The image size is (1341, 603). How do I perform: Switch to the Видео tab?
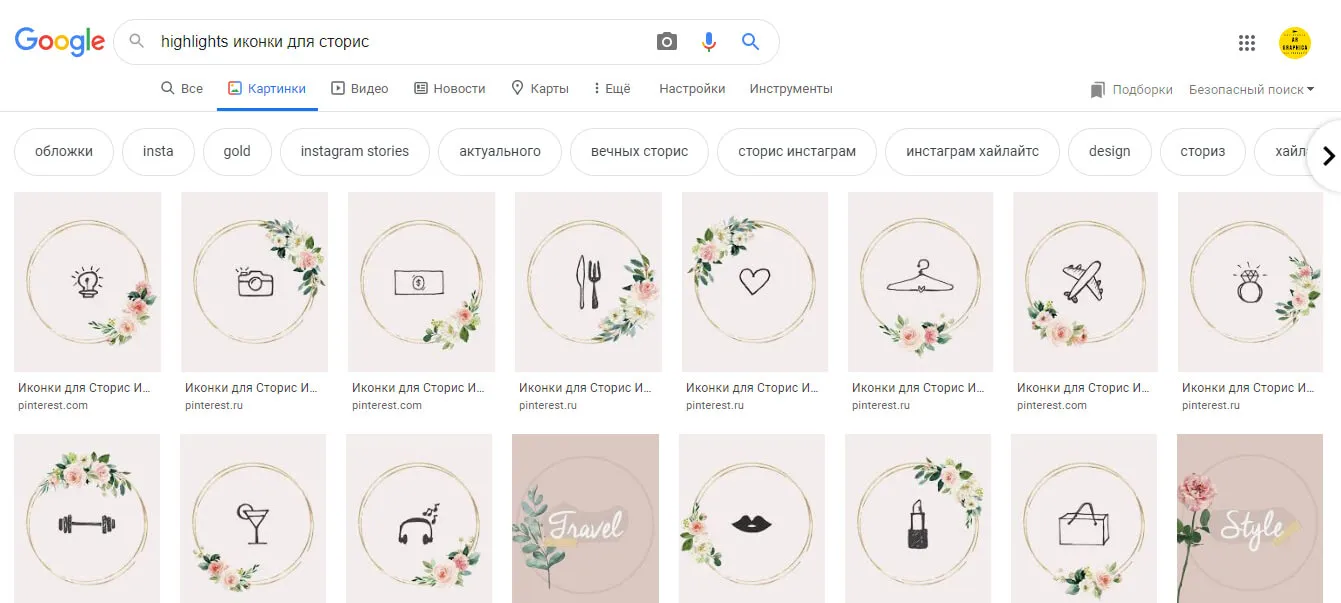360,88
